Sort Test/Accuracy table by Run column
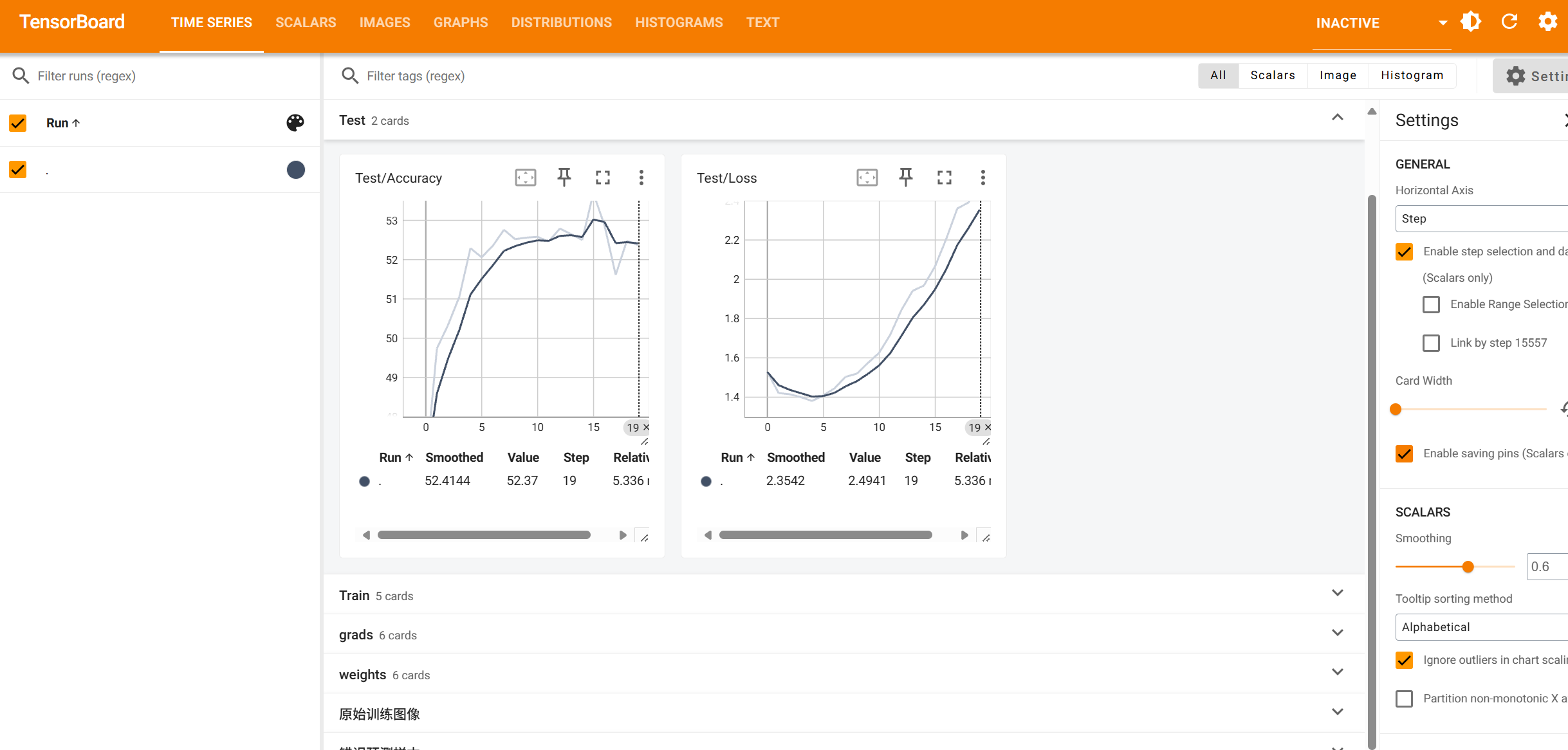Viewport: 1568px width, 750px height. click(x=396, y=457)
